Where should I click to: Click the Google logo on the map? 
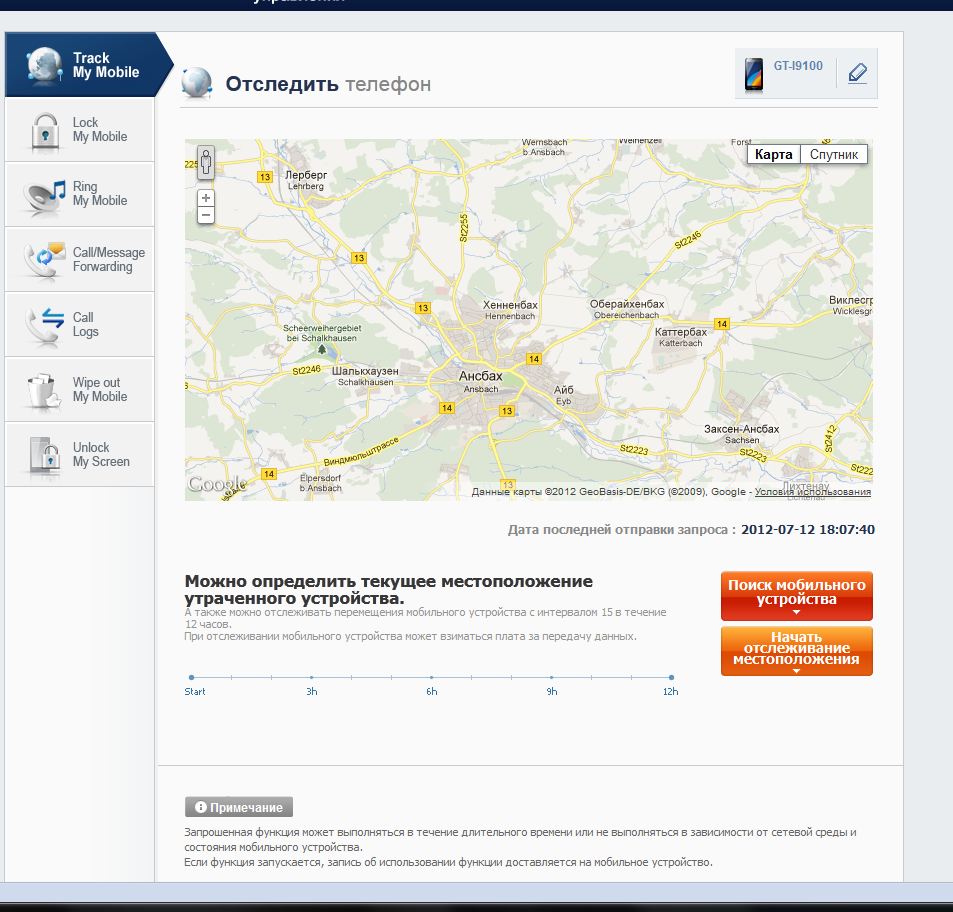tap(217, 485)
